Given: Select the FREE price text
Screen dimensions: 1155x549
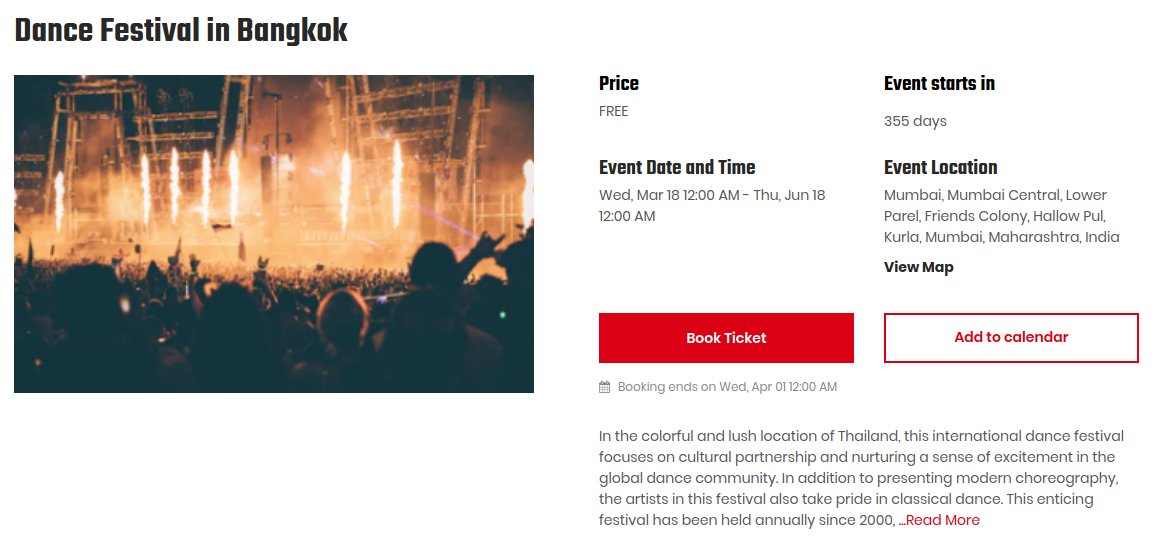Looking at the screenshot, I should [x=614, y=111].
